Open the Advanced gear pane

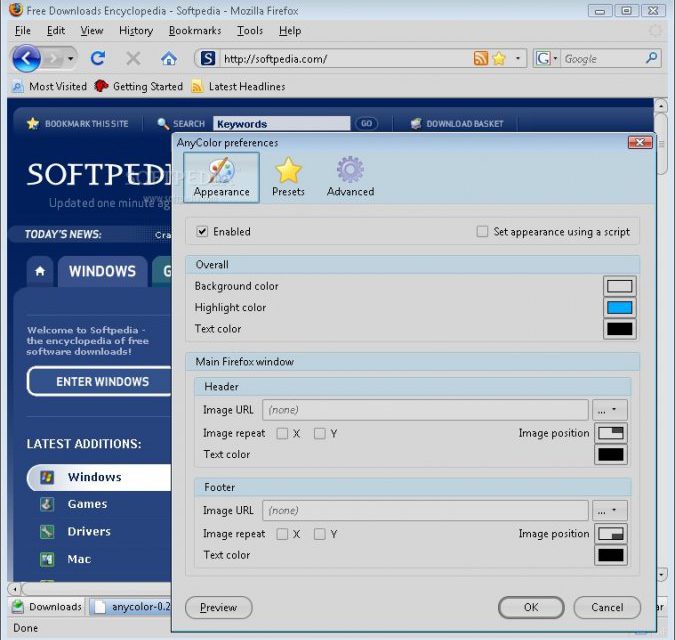pos(350,177)
